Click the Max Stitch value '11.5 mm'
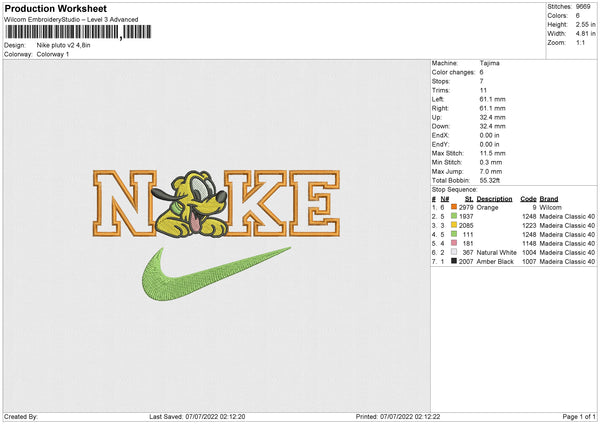Image resolution: width=600 pixels, height=424 pixels. 492,153
